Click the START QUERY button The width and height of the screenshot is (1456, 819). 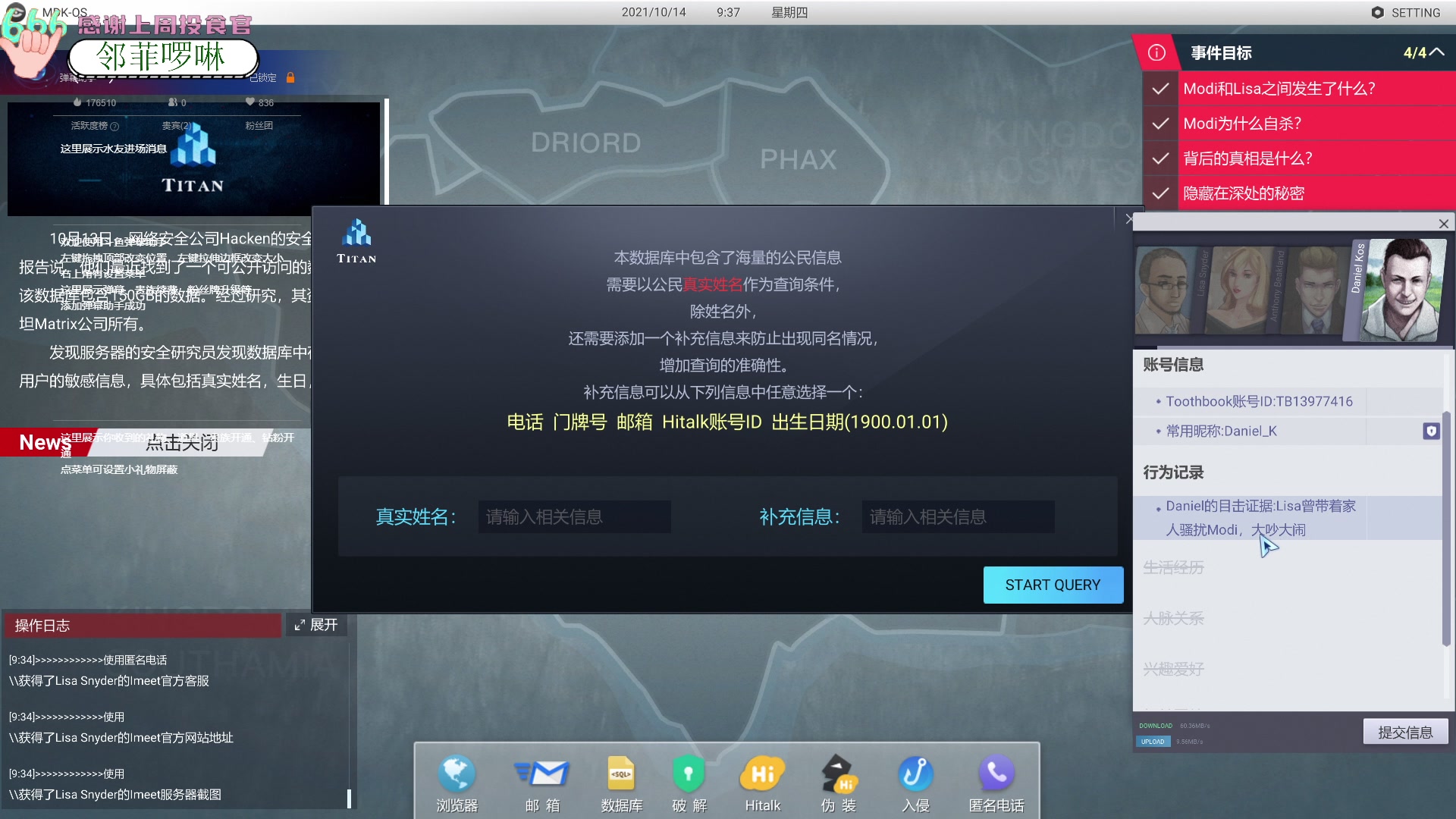pyautogui.click(x=1053, y=585)
